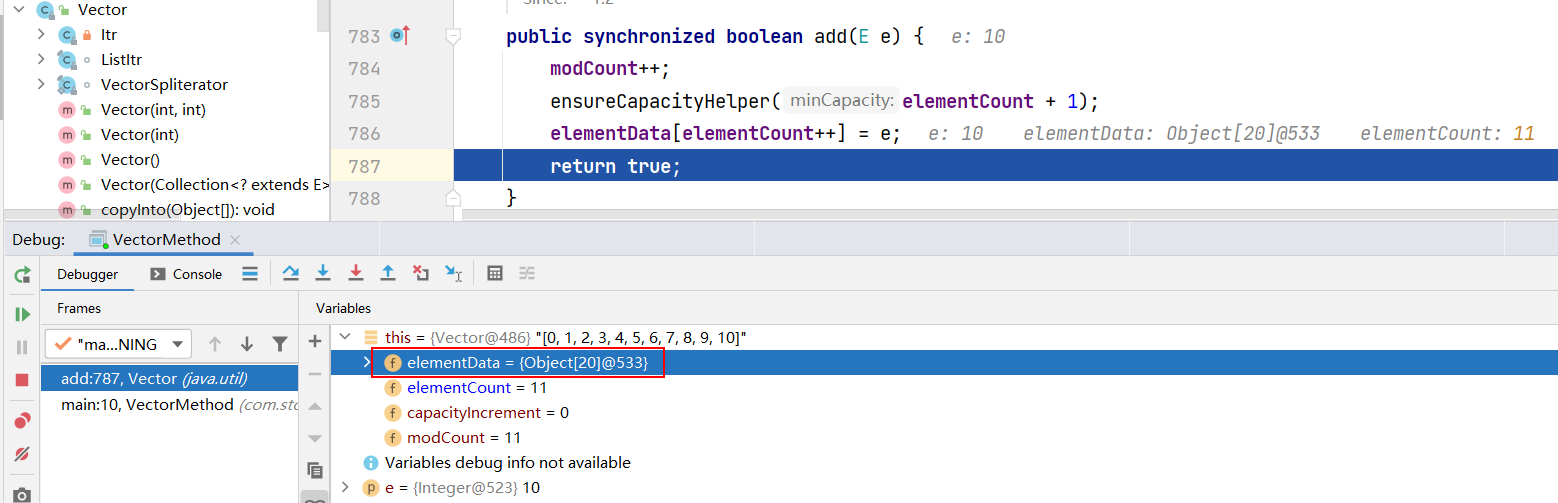Click the layout settings icon beside Console
The image size is (1558, 503).
click(x=250, y=273)
